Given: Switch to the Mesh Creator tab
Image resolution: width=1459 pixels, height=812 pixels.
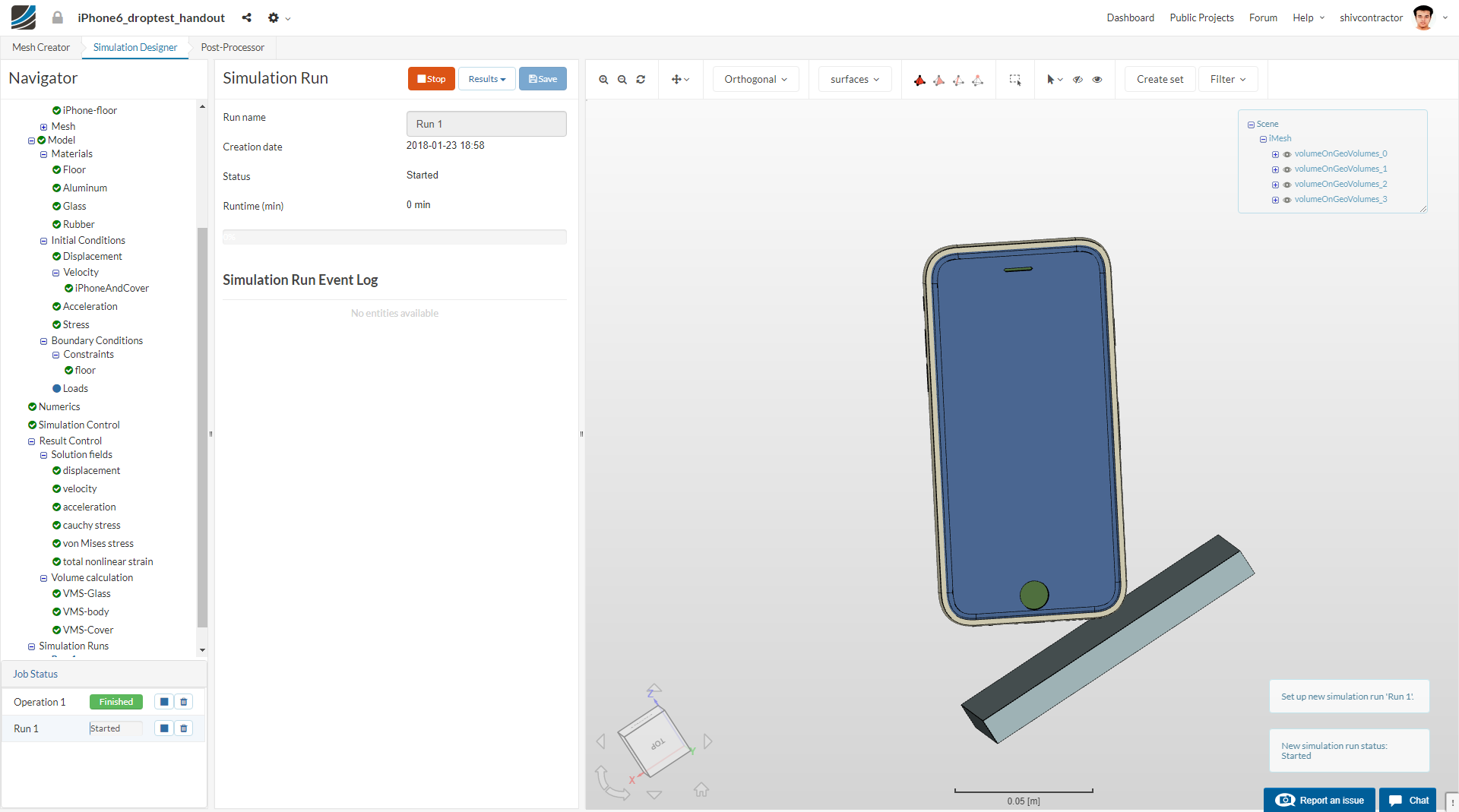Looking at the screenshot, I should tap(41, 47).
